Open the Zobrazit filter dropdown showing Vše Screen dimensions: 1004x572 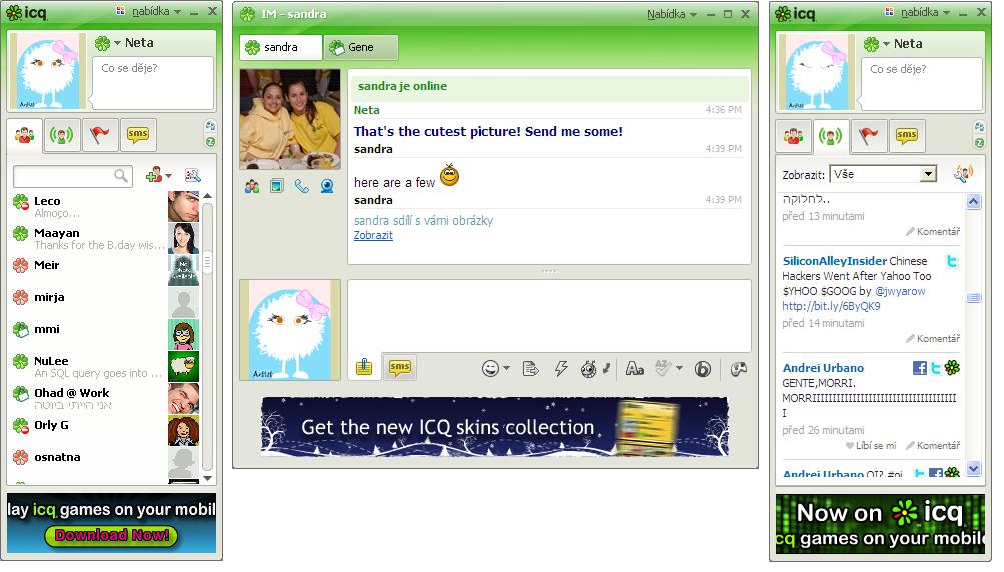[883, 174]
